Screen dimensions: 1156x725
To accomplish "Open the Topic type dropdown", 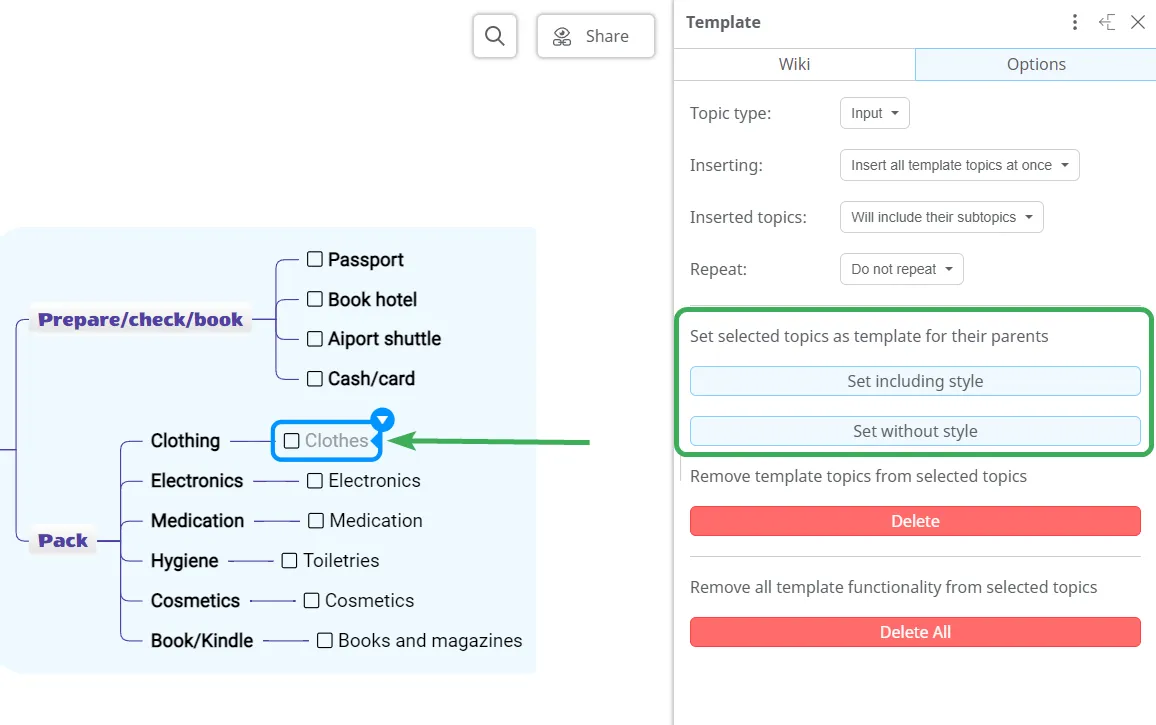I will (874, 113).
